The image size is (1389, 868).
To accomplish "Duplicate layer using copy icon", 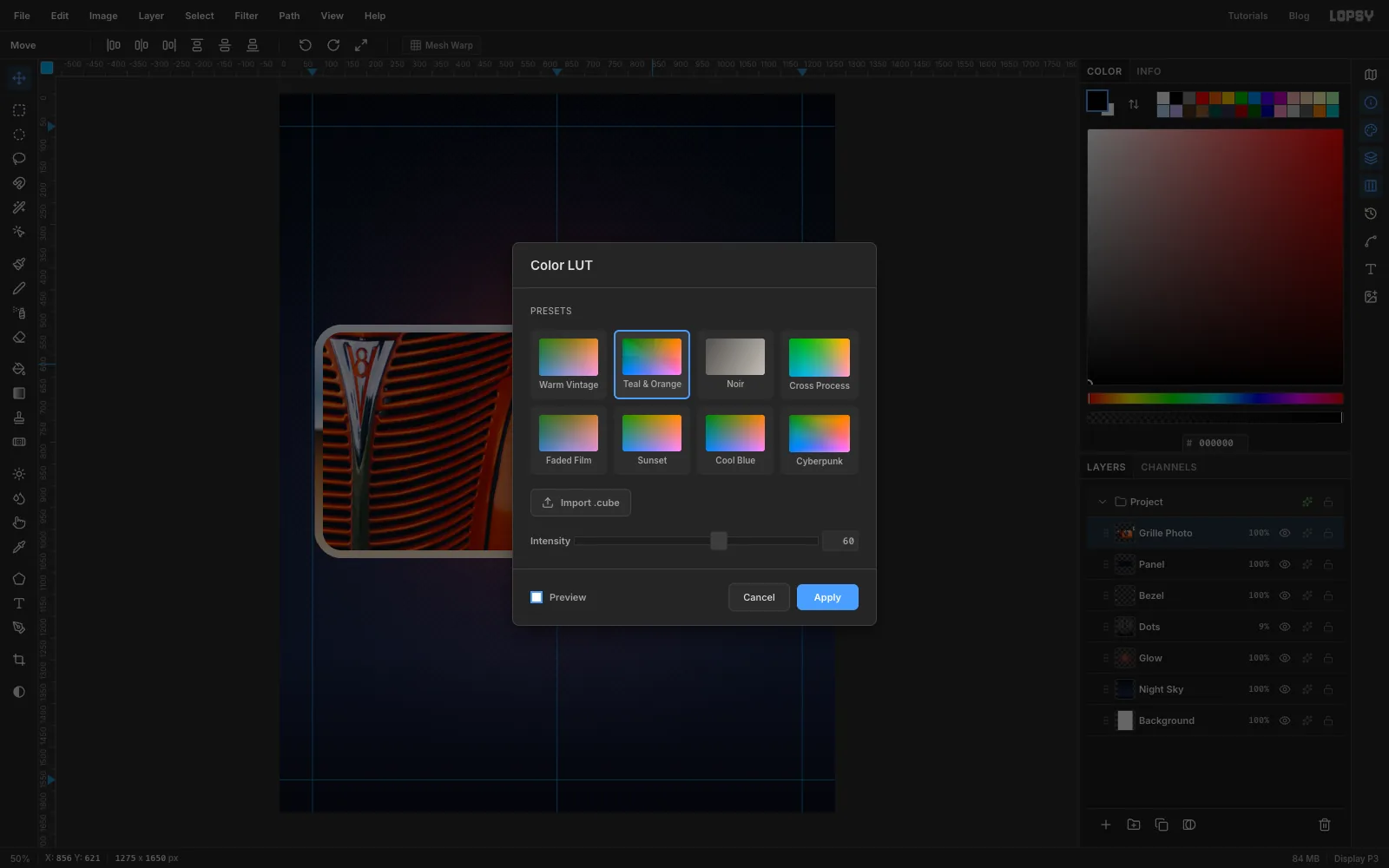I will tap(1162, 825).
